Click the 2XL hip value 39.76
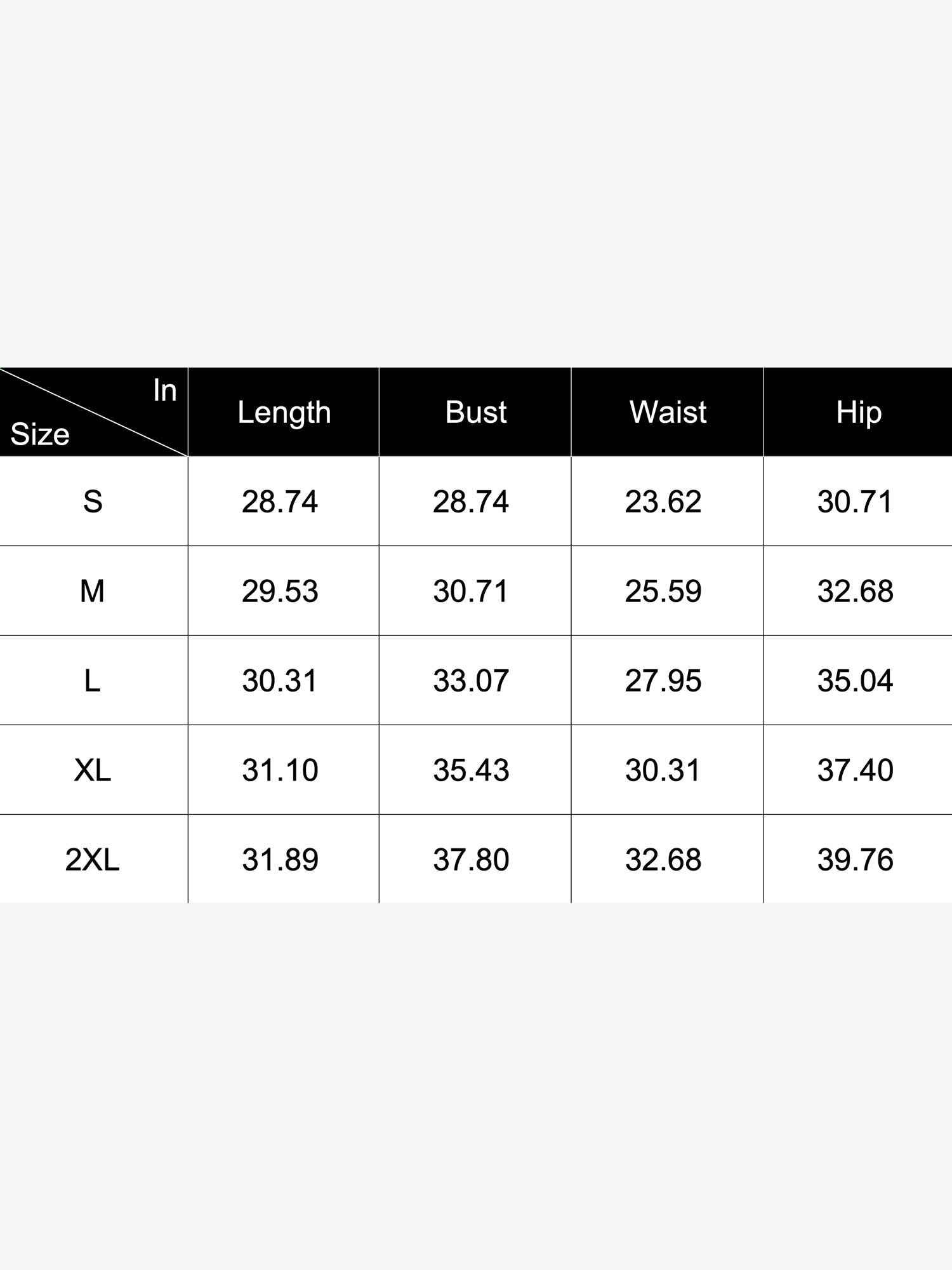The height and width of the screenshot is (1270, 952). (856, 860)
